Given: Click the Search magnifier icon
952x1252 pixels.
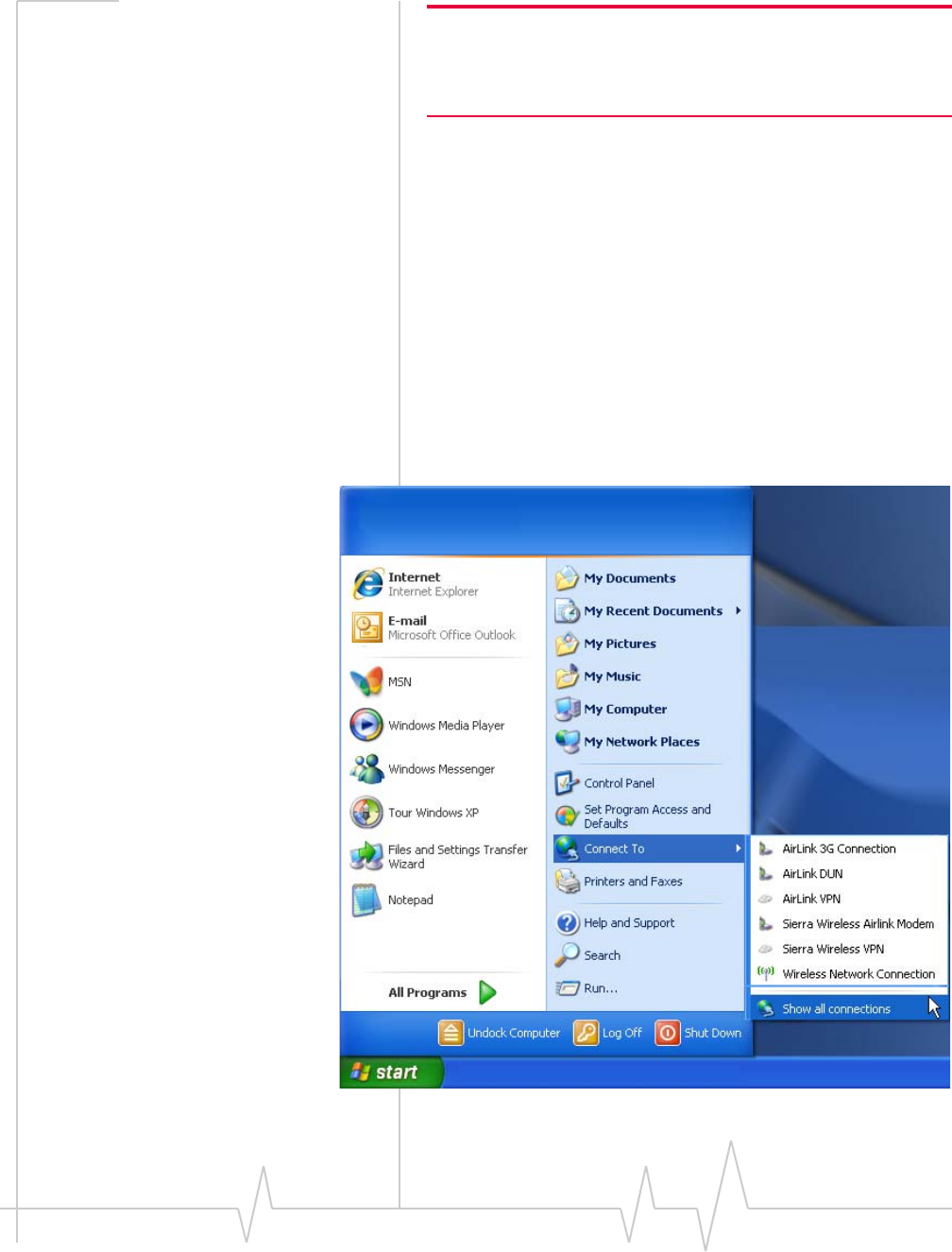Looking at the screenshot, I should 567,955.
